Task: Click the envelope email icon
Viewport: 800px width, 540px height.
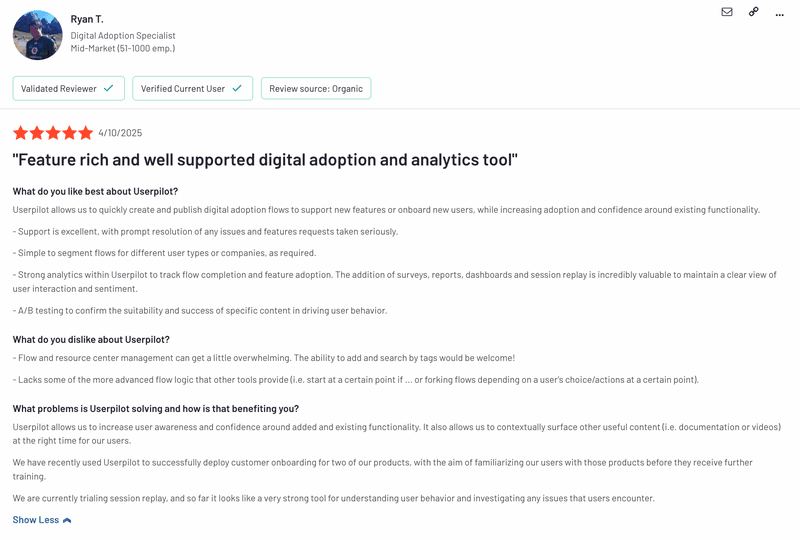Action: 727,12
